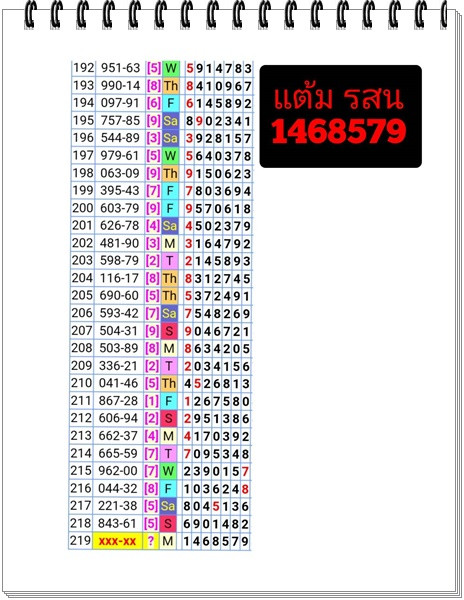Viewport: 464px width, 600px height.
Task: Click result 962-00 in row 215
Action: point(118,471)
